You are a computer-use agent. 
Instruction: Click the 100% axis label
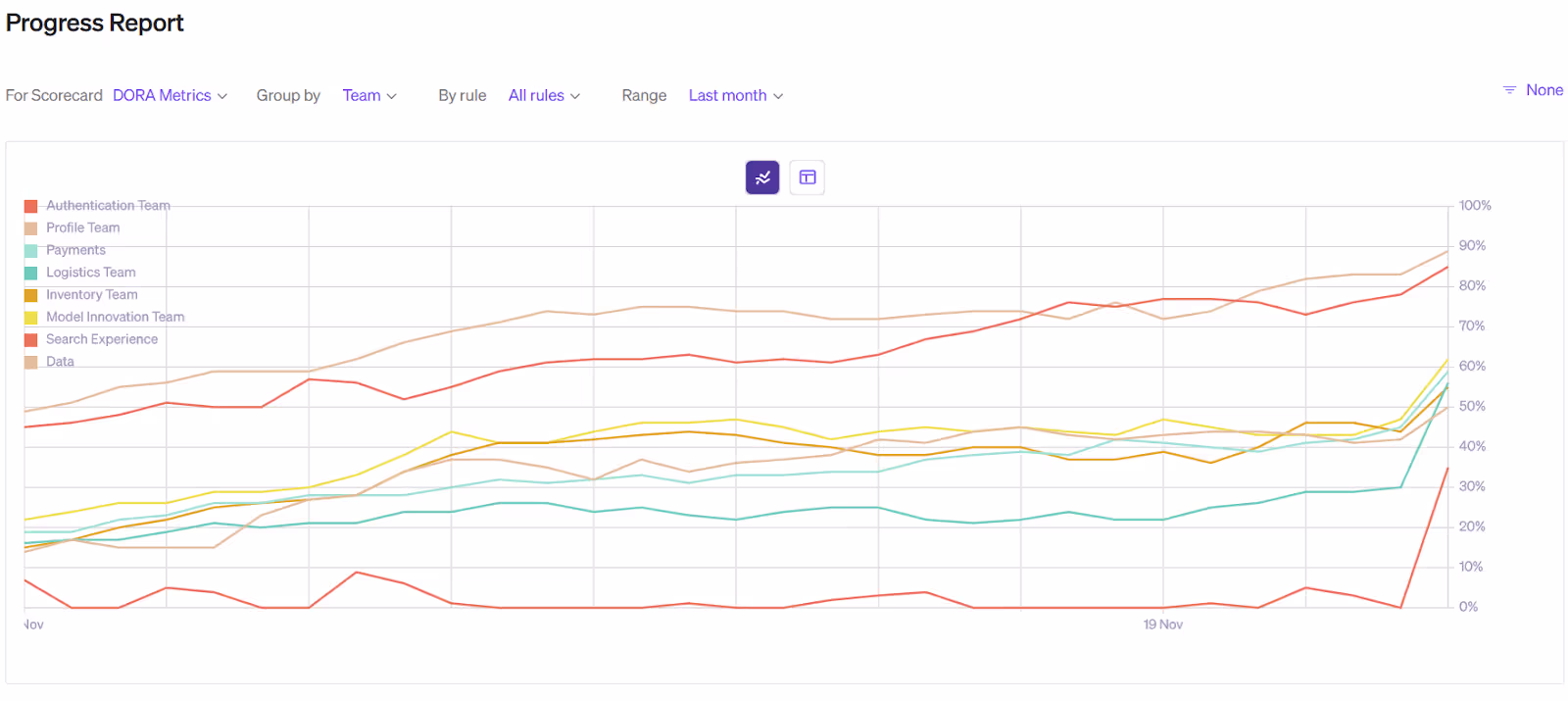(x=1475, y=206)
